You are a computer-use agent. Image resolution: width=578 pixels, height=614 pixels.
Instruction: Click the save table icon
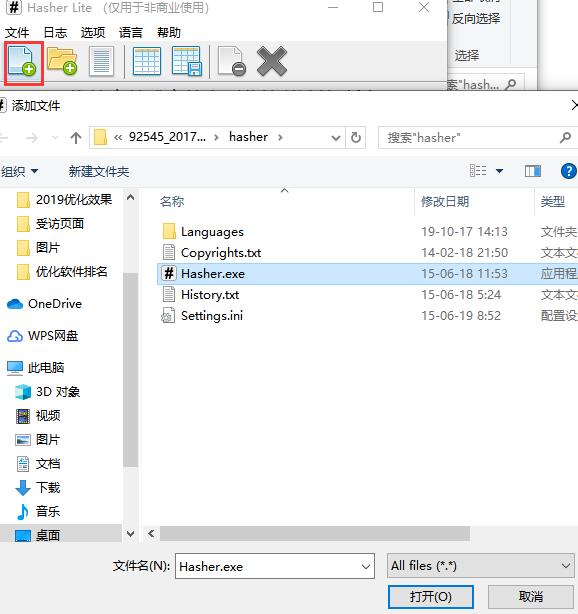click(187, 61)
